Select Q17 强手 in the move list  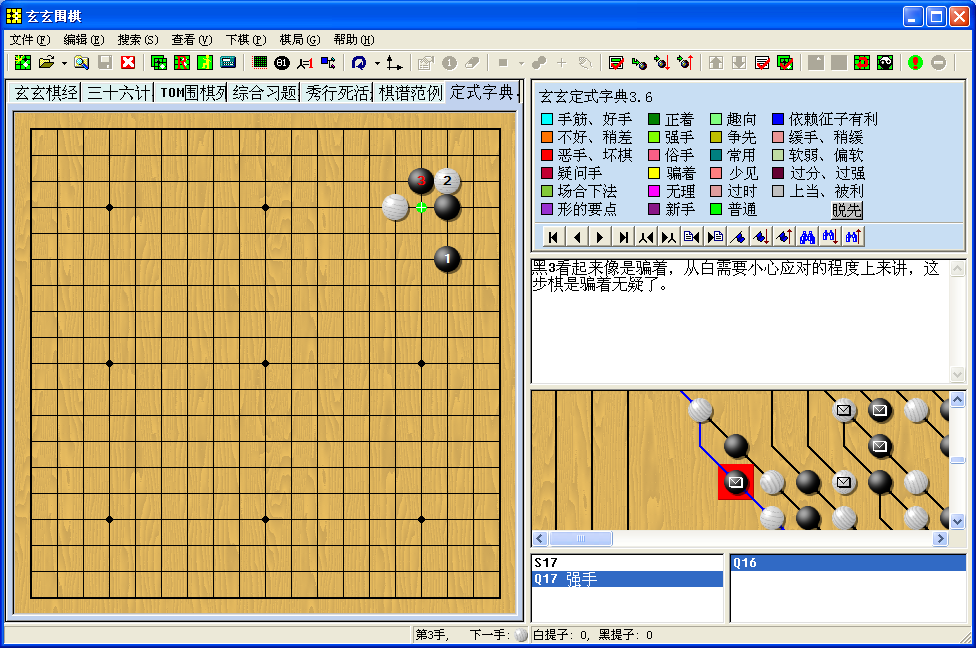627,579
